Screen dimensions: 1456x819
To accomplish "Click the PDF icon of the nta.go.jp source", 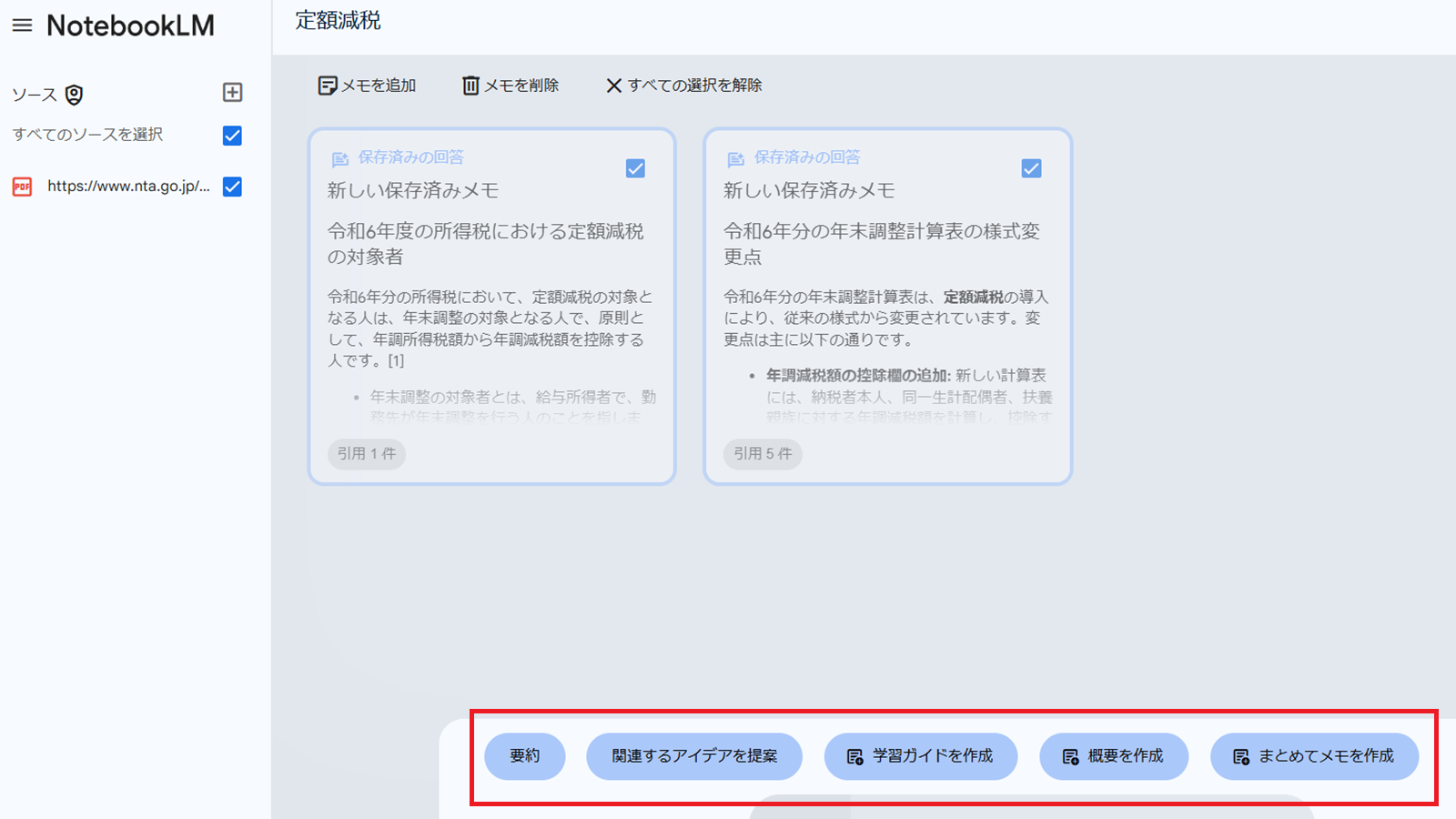I will pos(21,187).
